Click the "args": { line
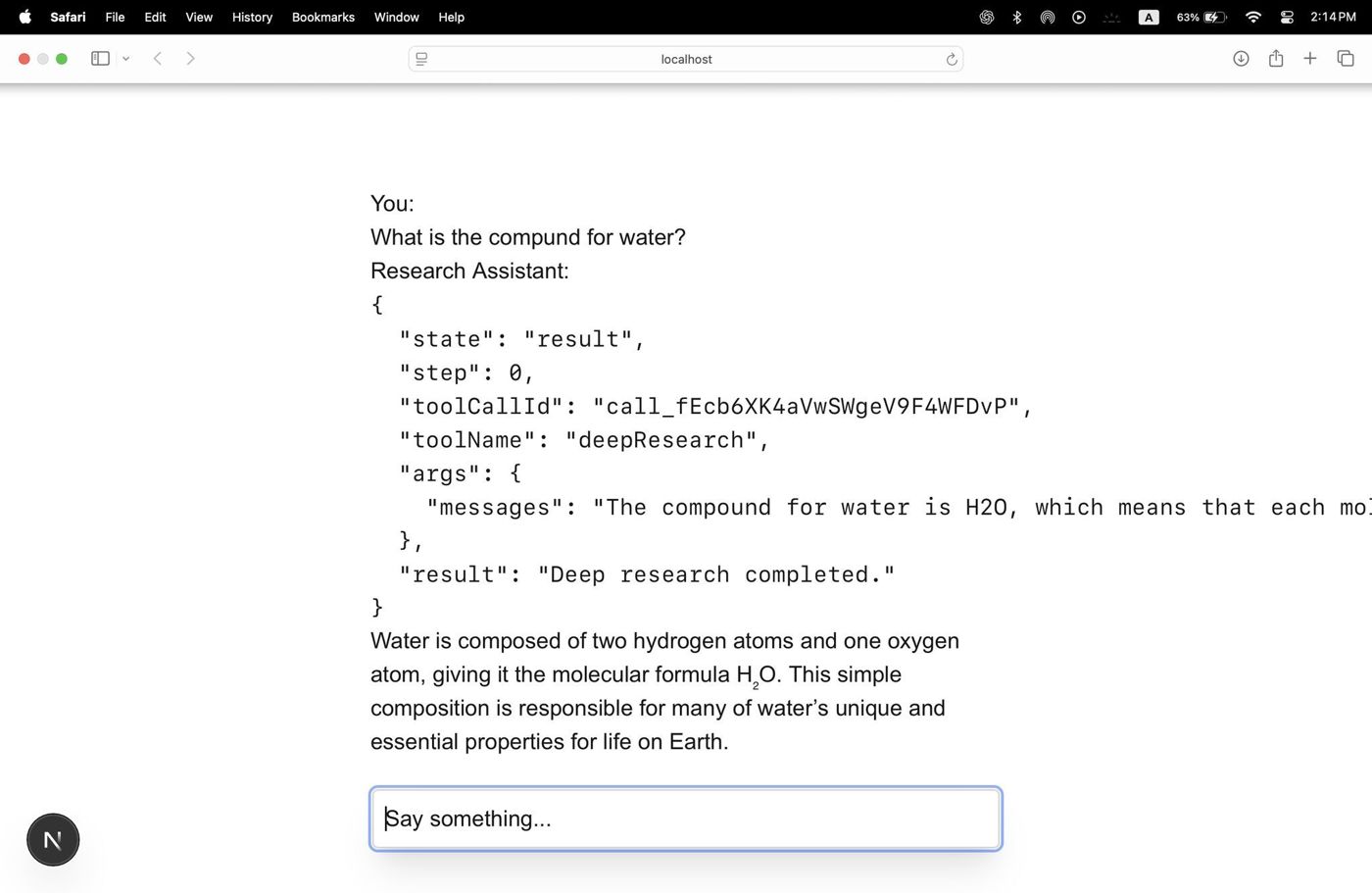Viewport: 1372px width, 893px height. (x=460, y=473)
